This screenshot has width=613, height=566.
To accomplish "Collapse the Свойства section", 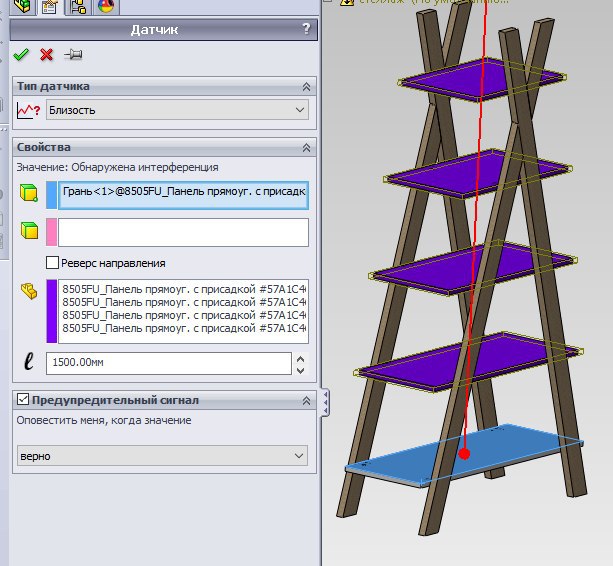I will coord(306,147).
